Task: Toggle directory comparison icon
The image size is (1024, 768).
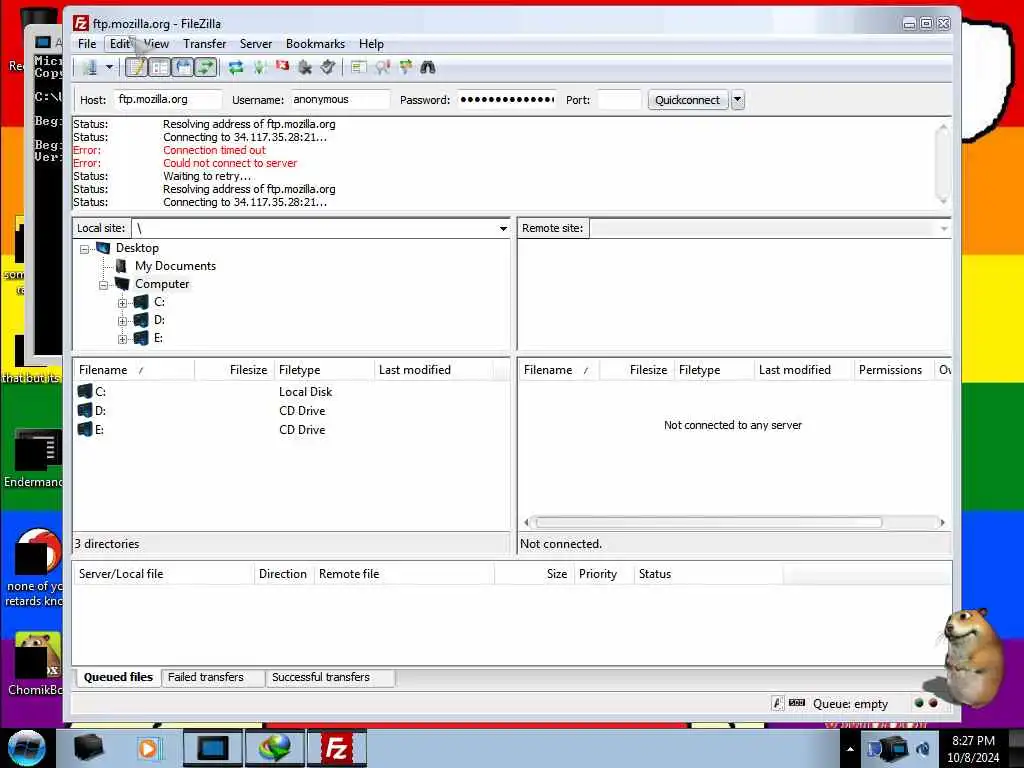Action: click(383, 67)
